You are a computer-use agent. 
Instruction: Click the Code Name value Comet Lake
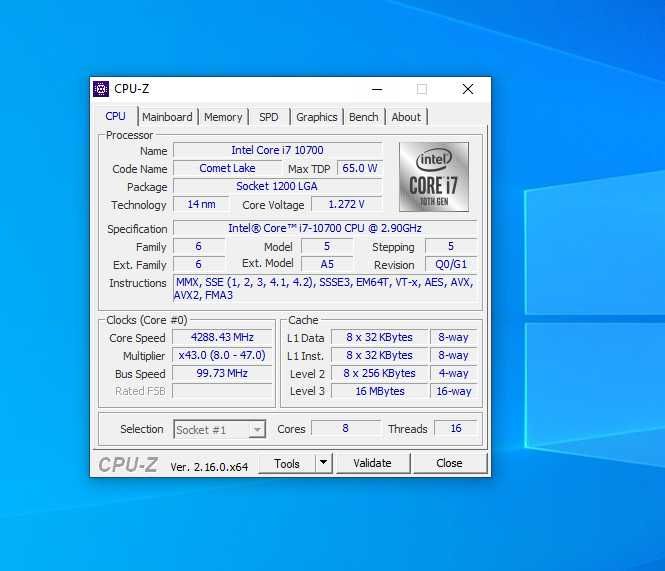click(227, 168)
